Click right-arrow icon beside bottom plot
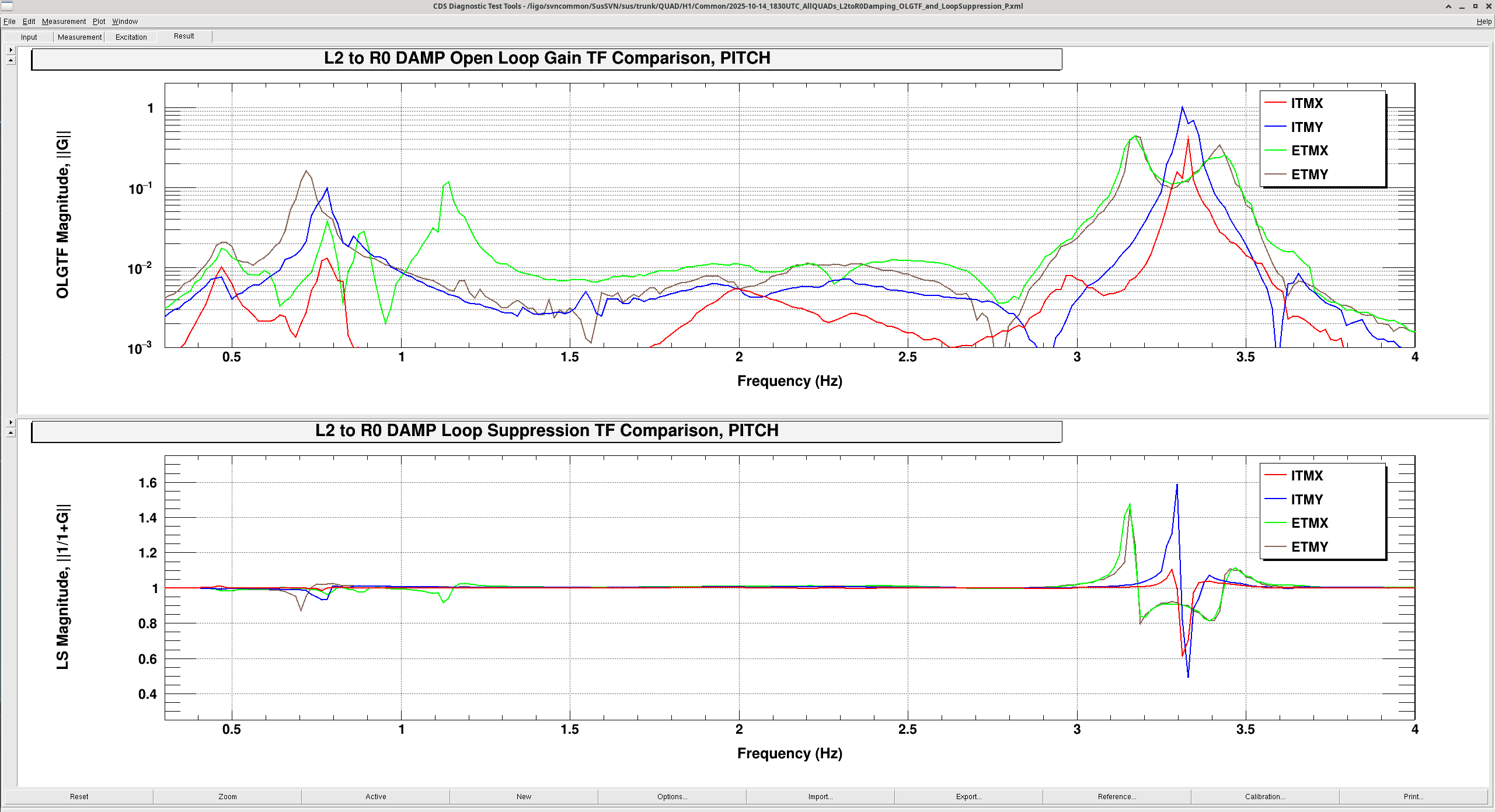The height and width of the screenshot is (812, 1495). pos(11,423)
